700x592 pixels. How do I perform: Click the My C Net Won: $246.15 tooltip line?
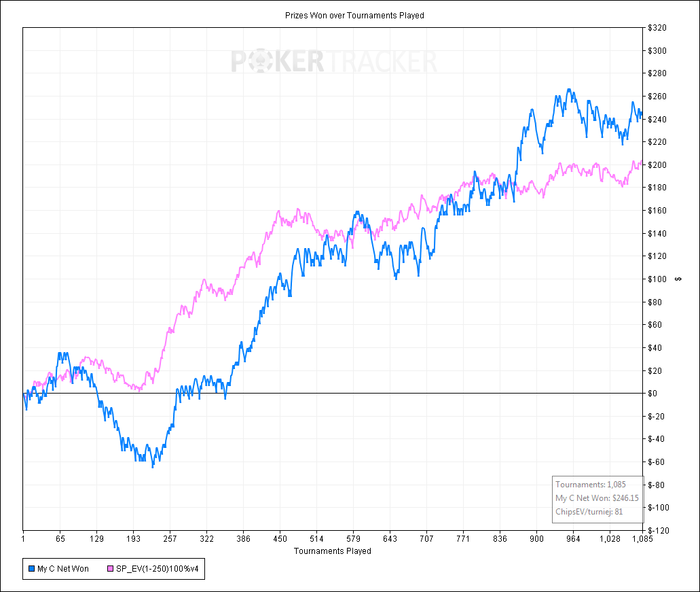(x=597, y=498)
